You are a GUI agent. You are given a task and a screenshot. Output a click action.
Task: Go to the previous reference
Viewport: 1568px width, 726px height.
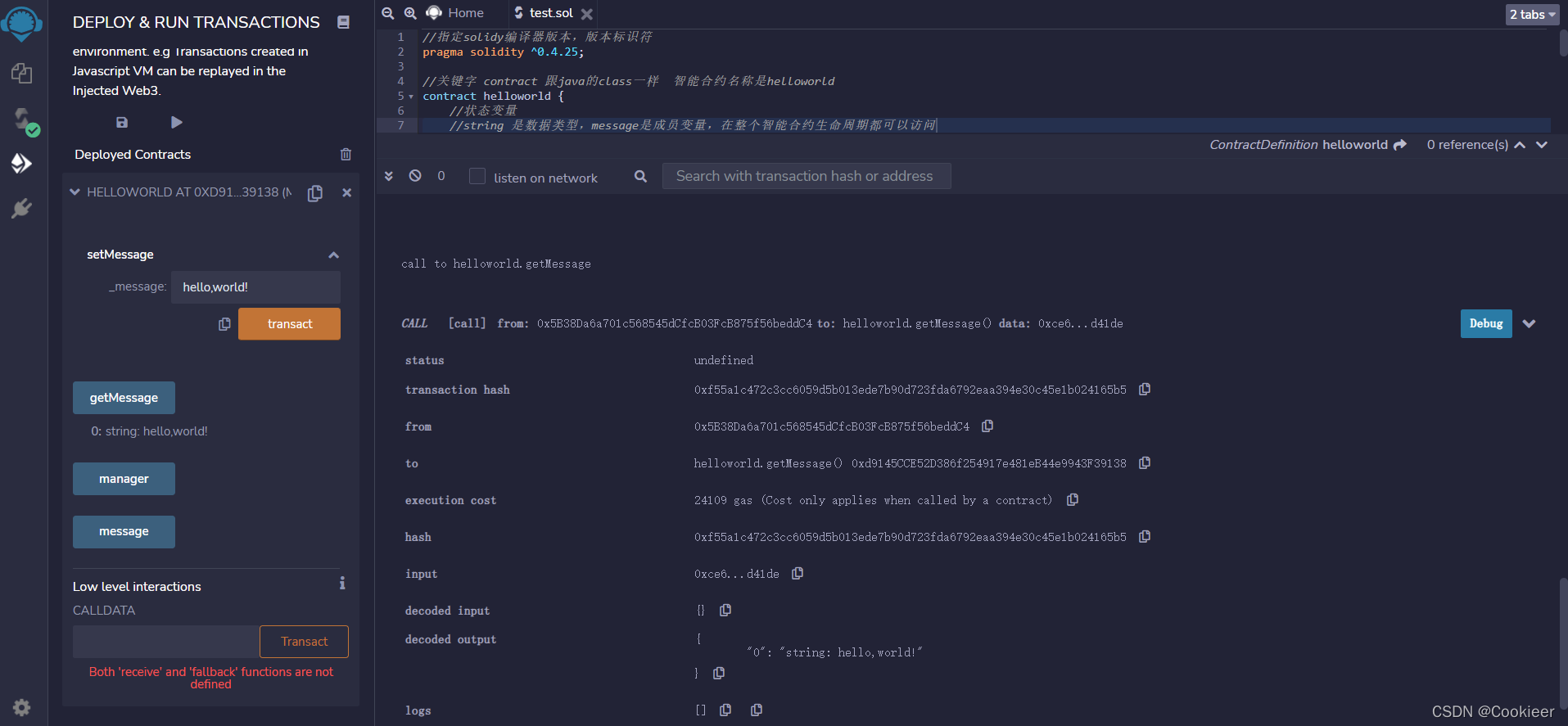1520,145
